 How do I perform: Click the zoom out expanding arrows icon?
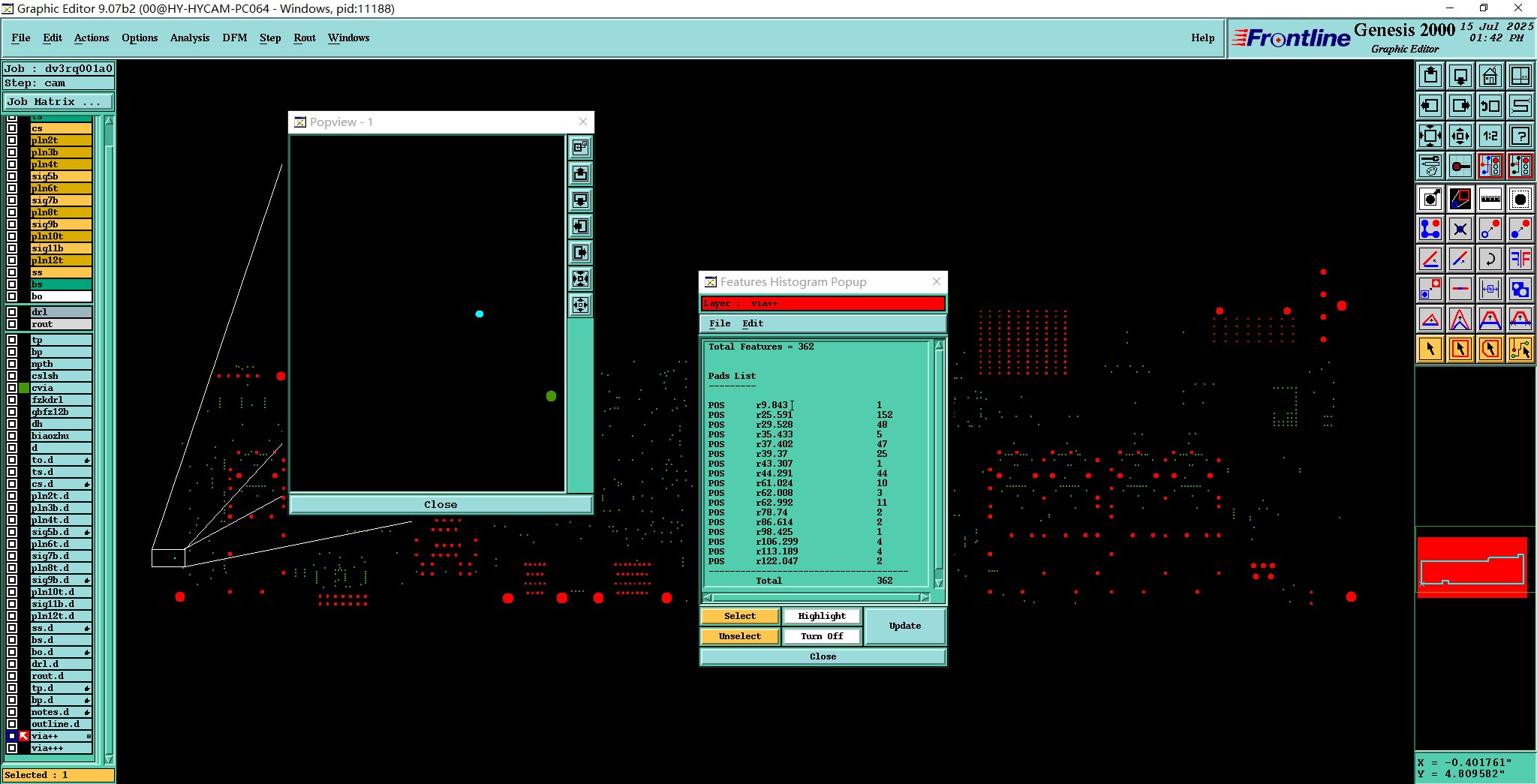point(1430,136)
